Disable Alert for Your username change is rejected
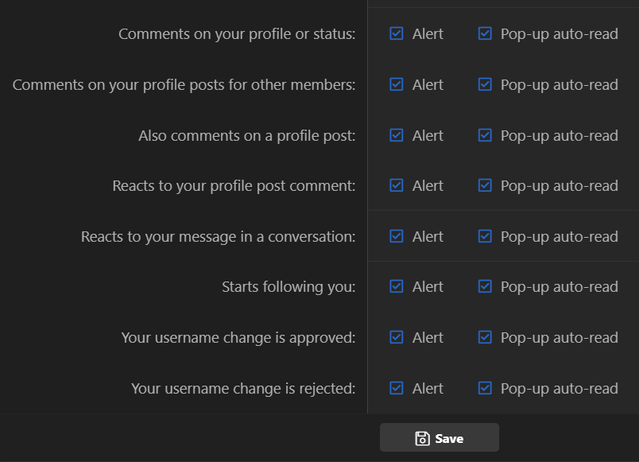The width and height of the screenshot is (639, 462). coord(397,388)
